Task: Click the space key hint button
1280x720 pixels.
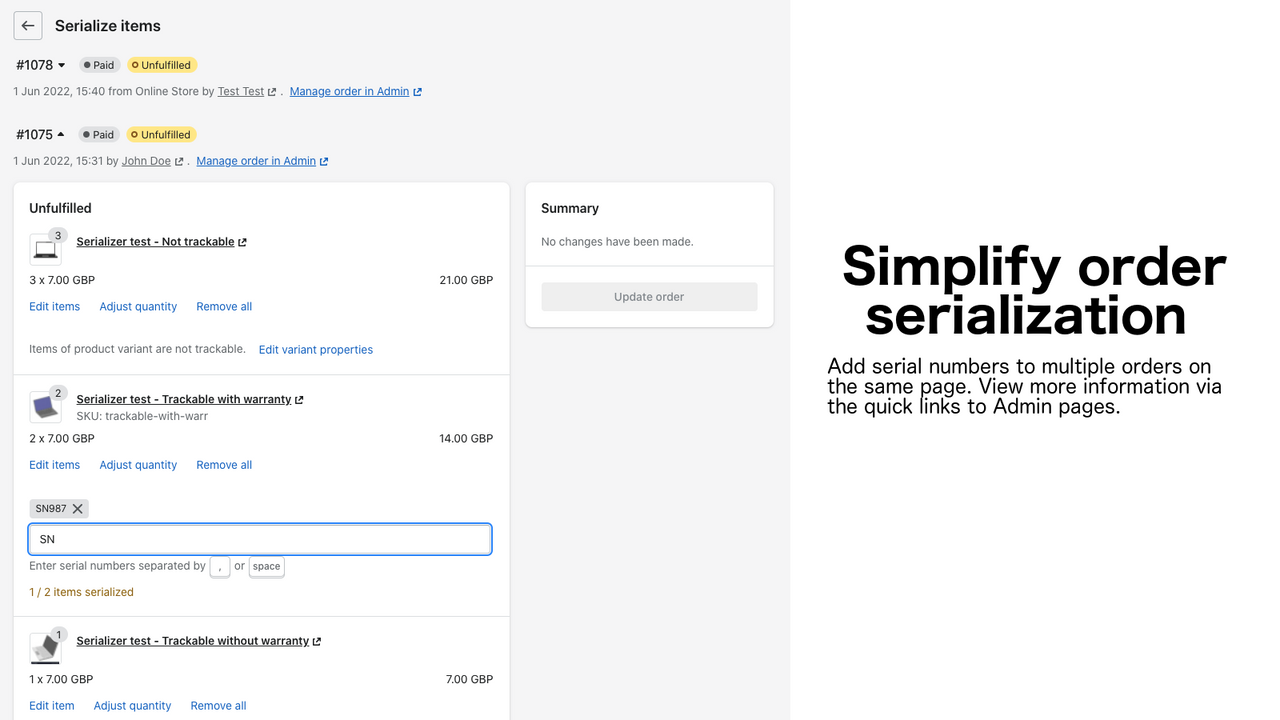Action: click(266, 566)
